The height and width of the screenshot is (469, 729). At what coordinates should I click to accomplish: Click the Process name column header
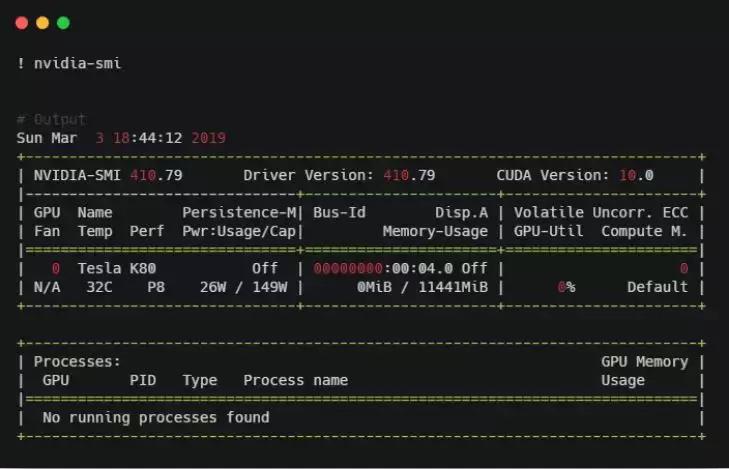point(295,380)
